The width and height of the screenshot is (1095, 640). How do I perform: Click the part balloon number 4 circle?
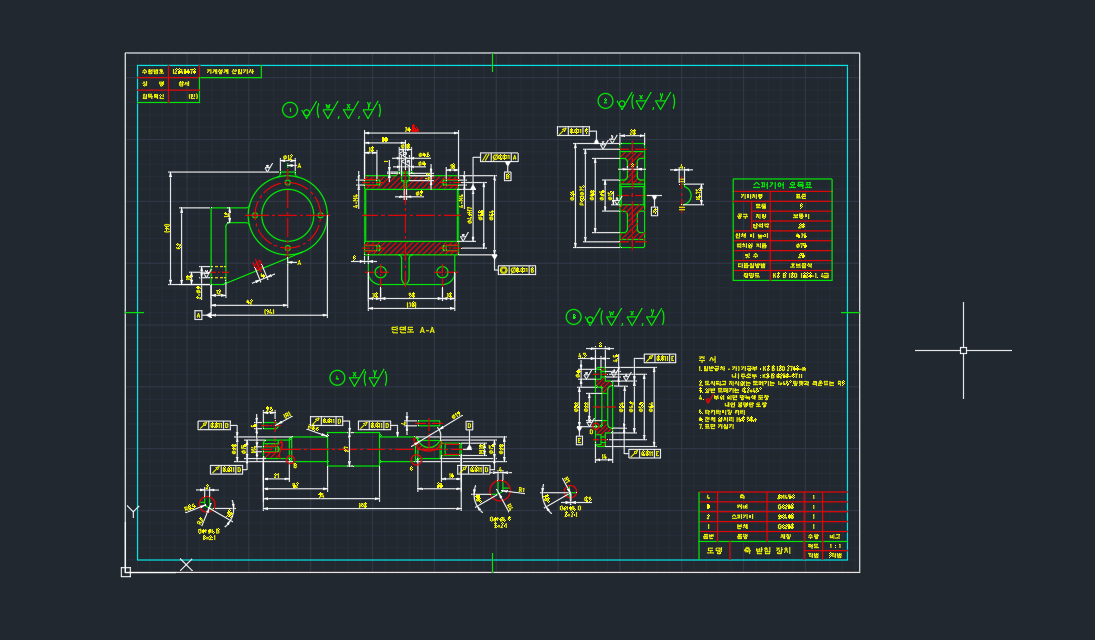point(337,378)
